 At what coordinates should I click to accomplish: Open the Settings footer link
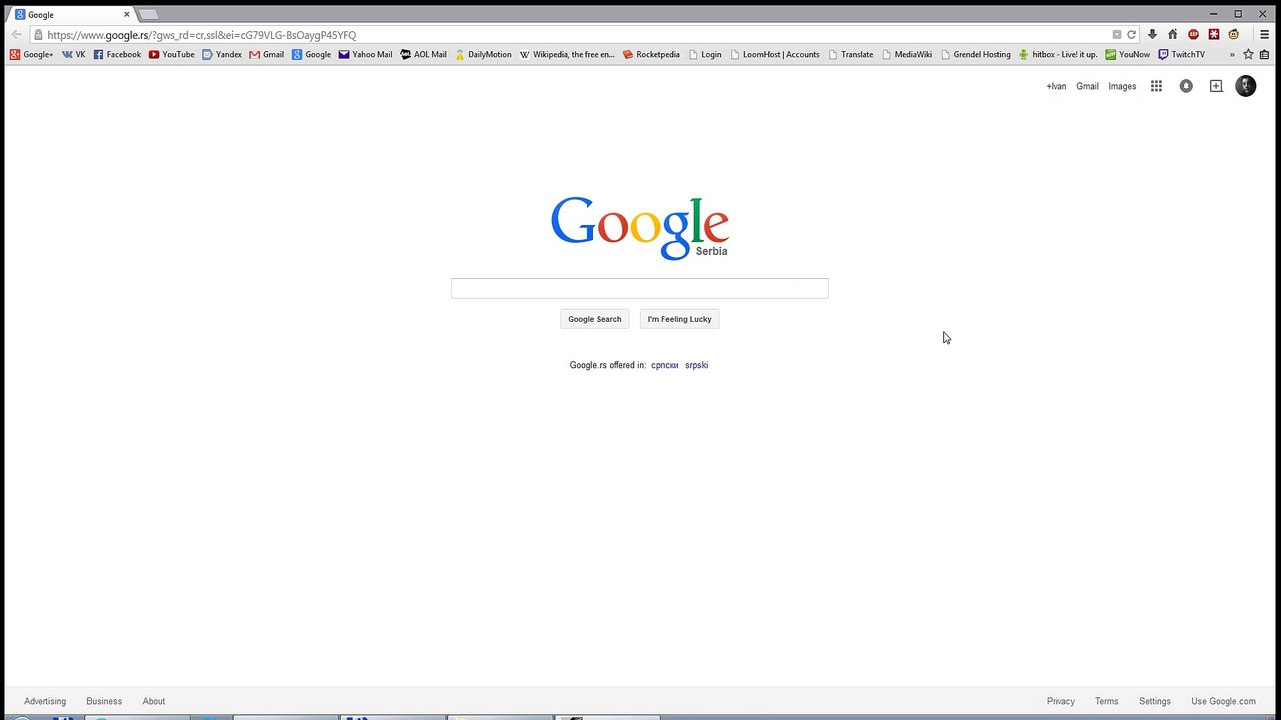pyautogui.click(x=1155, y=701)
